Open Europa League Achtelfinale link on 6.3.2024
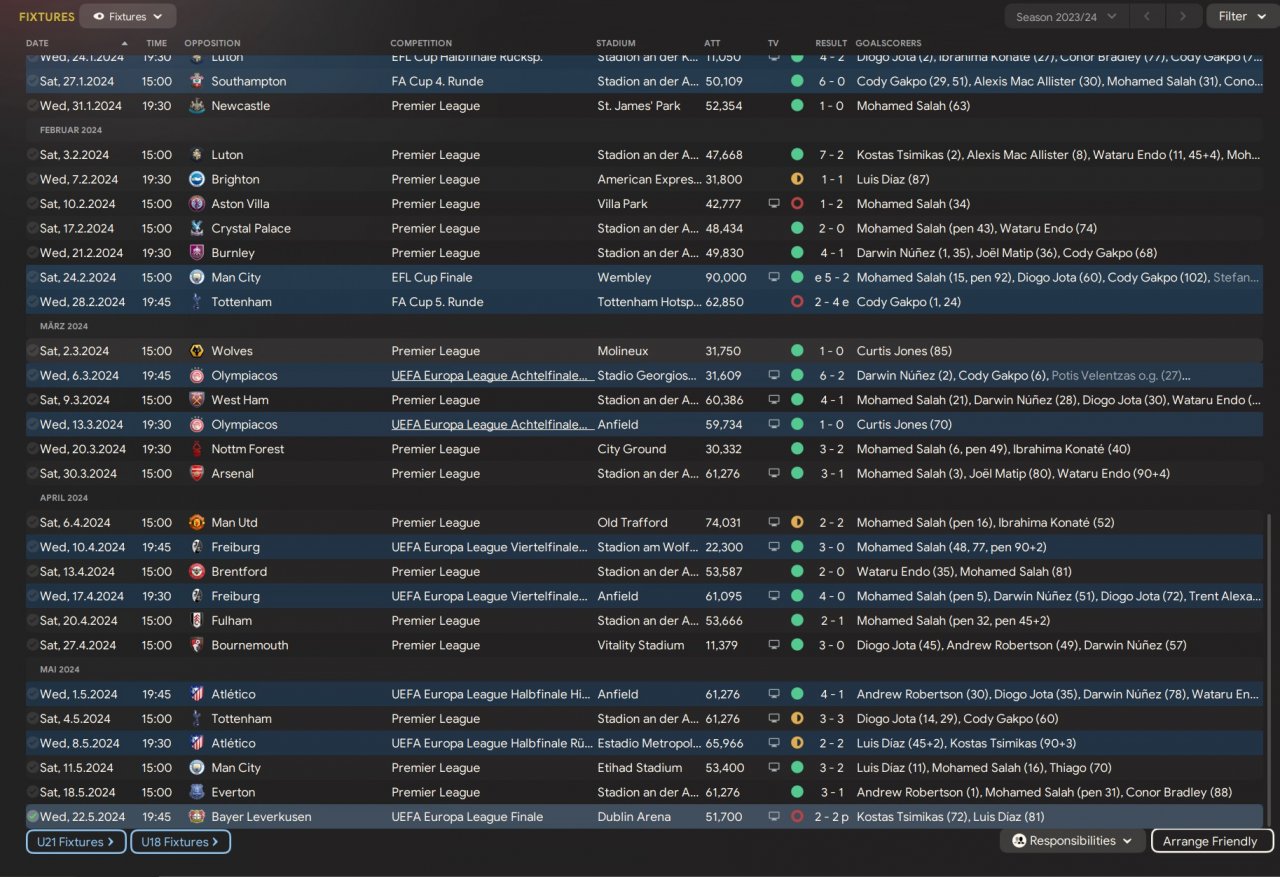This screenshot has height=877, width=1280. click(x=490, y=376)
